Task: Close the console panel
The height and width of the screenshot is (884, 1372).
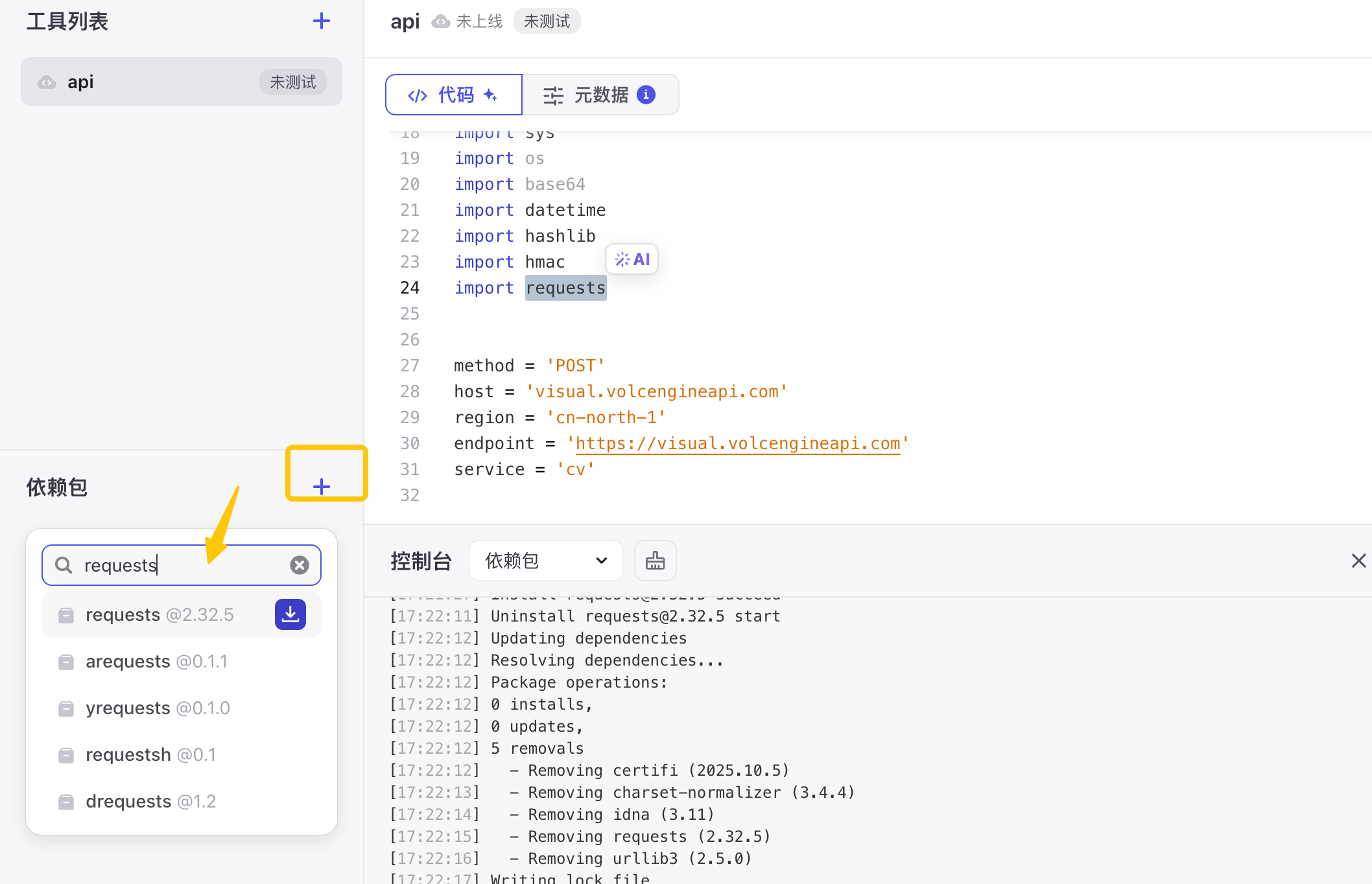Action: pos(1358,561)
